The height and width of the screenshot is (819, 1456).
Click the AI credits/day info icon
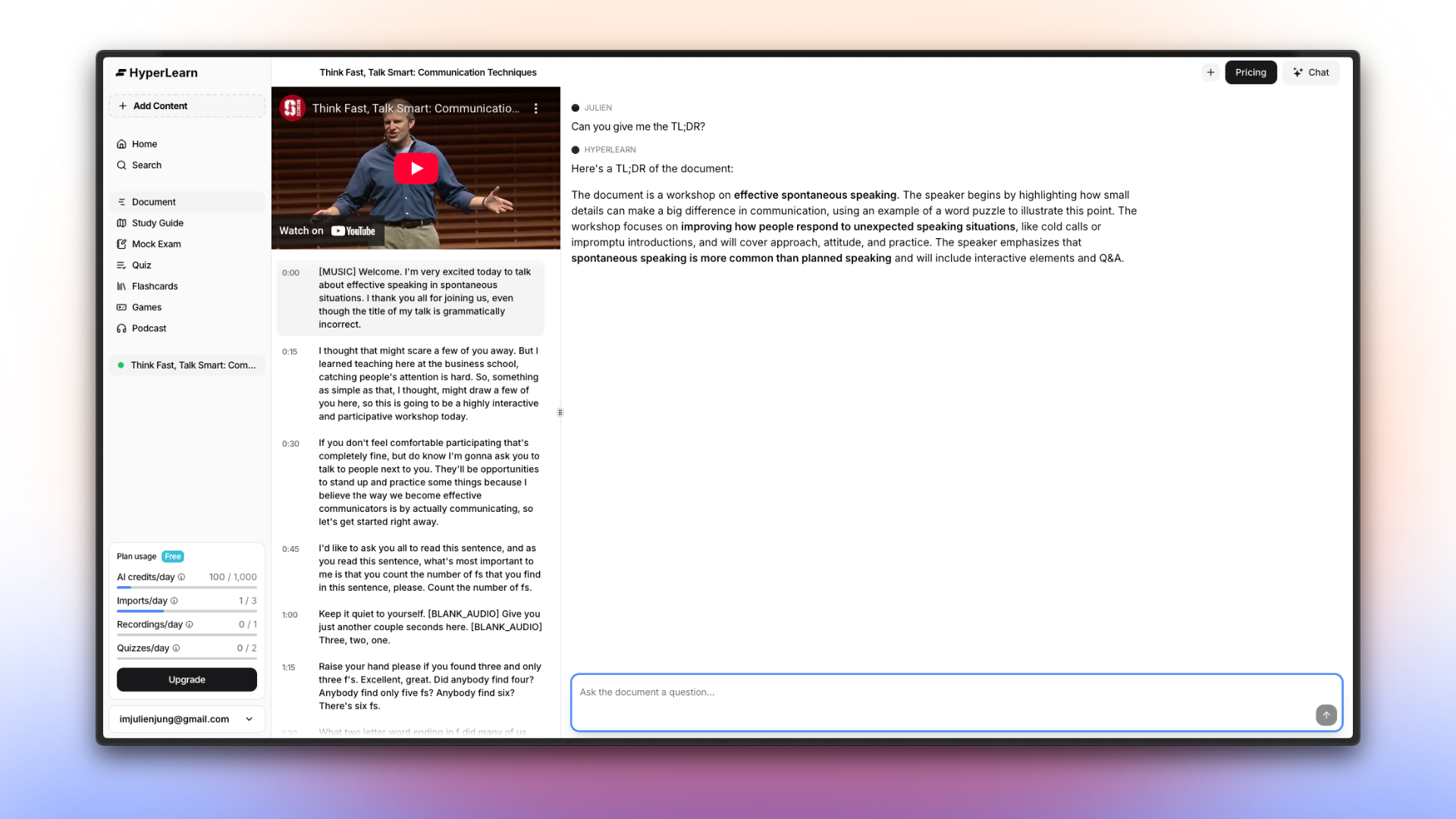(181, 577)
